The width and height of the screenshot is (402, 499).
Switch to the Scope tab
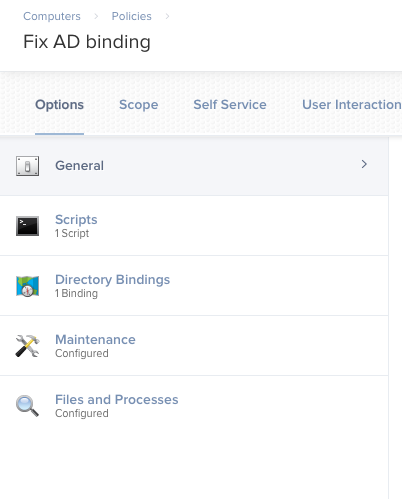139,105
